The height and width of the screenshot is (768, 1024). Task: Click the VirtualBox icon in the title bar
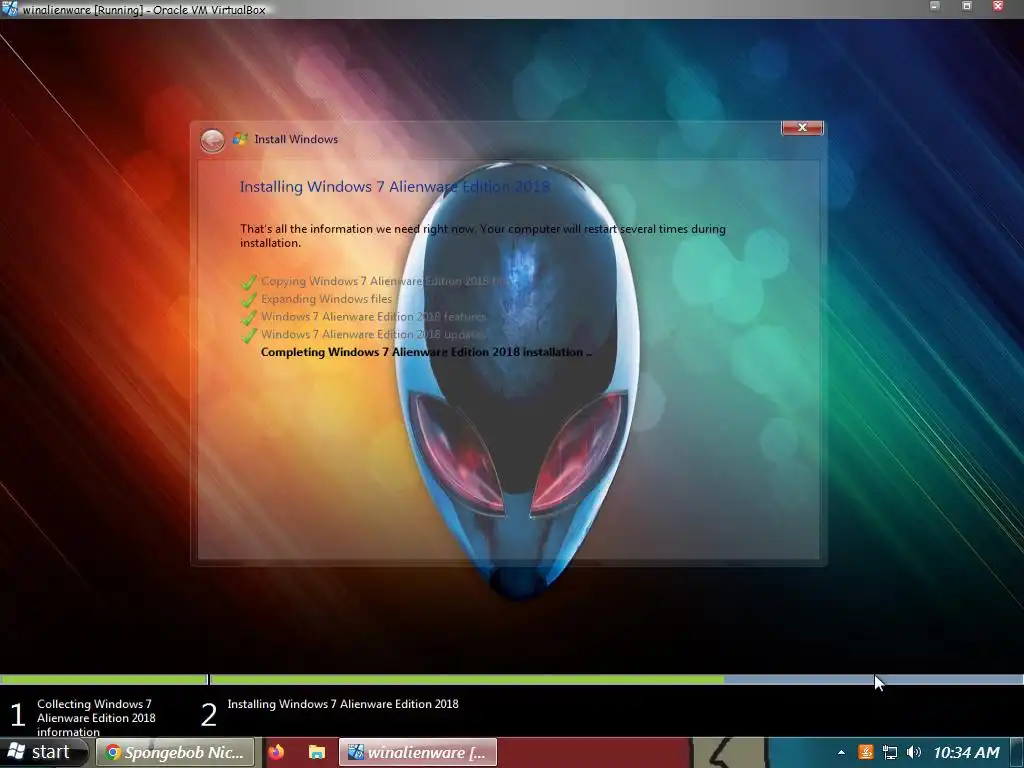pyautogui.click(x=10, y=8)
